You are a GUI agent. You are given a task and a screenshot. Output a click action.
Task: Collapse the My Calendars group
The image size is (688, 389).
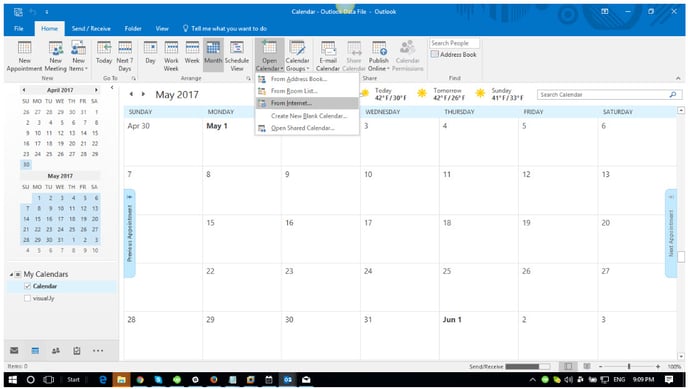coord(11,275)
